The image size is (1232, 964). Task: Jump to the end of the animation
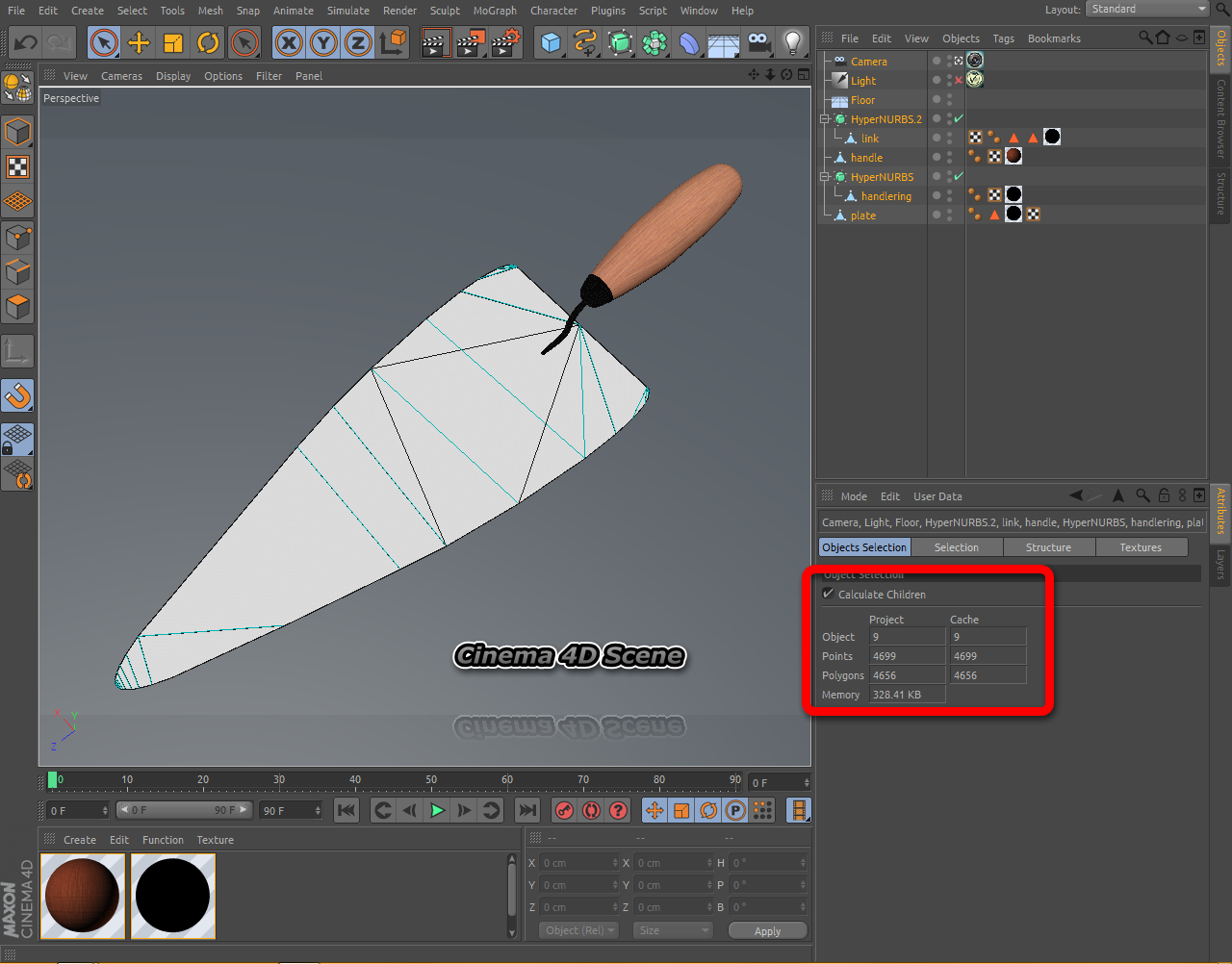click(x=526, y=810)
